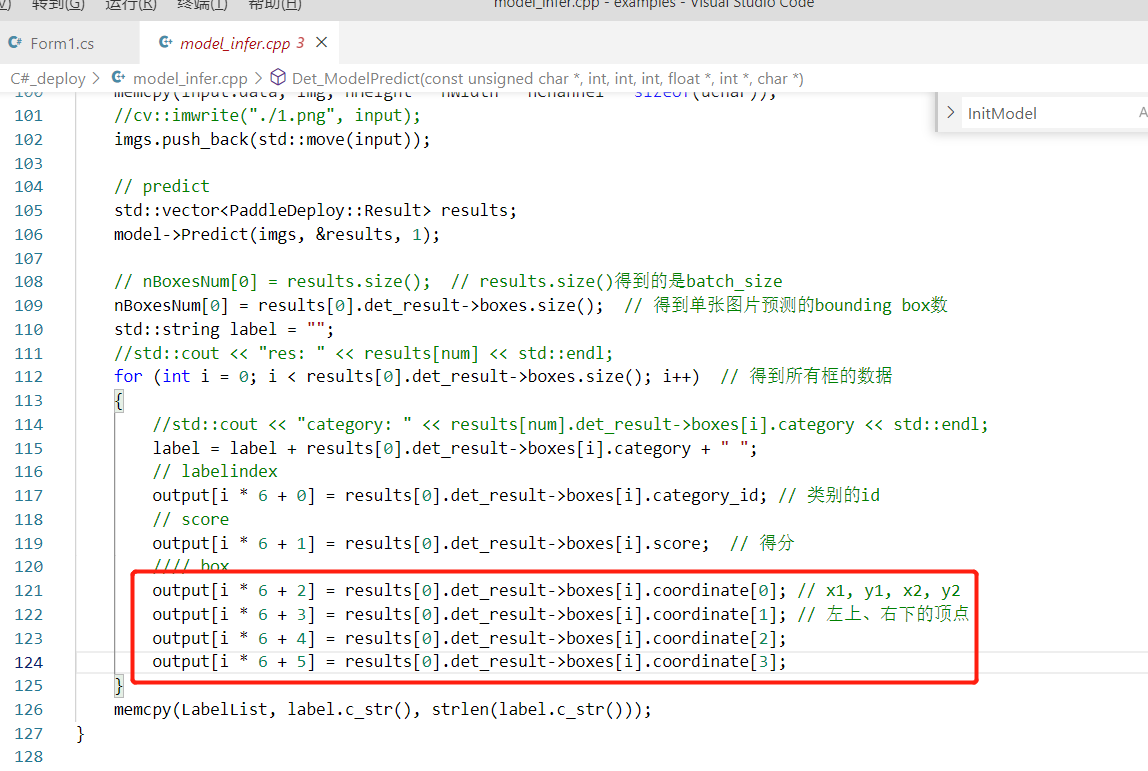Viewport: 1148px width, 771px height.
Task: Click the model_infer.cpp breadcrumb item
Action: pos(190,78)
